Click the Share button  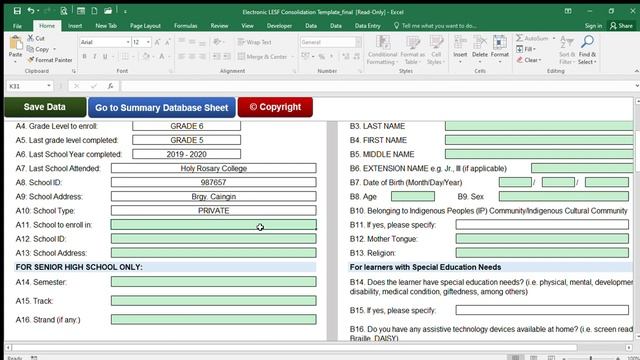(621, 26)
